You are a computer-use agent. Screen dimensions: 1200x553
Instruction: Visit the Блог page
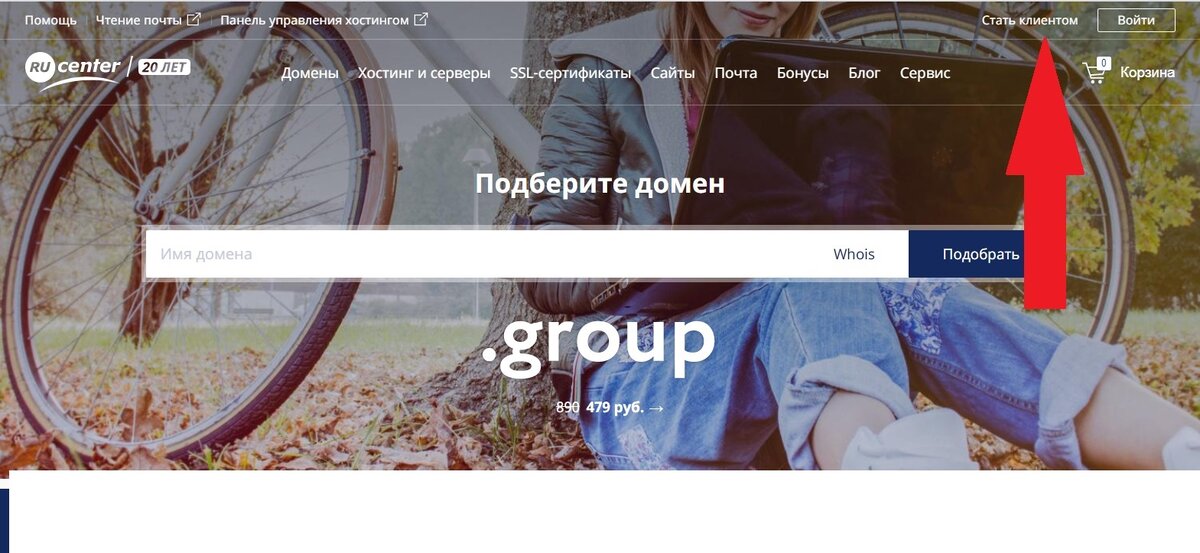[x=864, y=73]
